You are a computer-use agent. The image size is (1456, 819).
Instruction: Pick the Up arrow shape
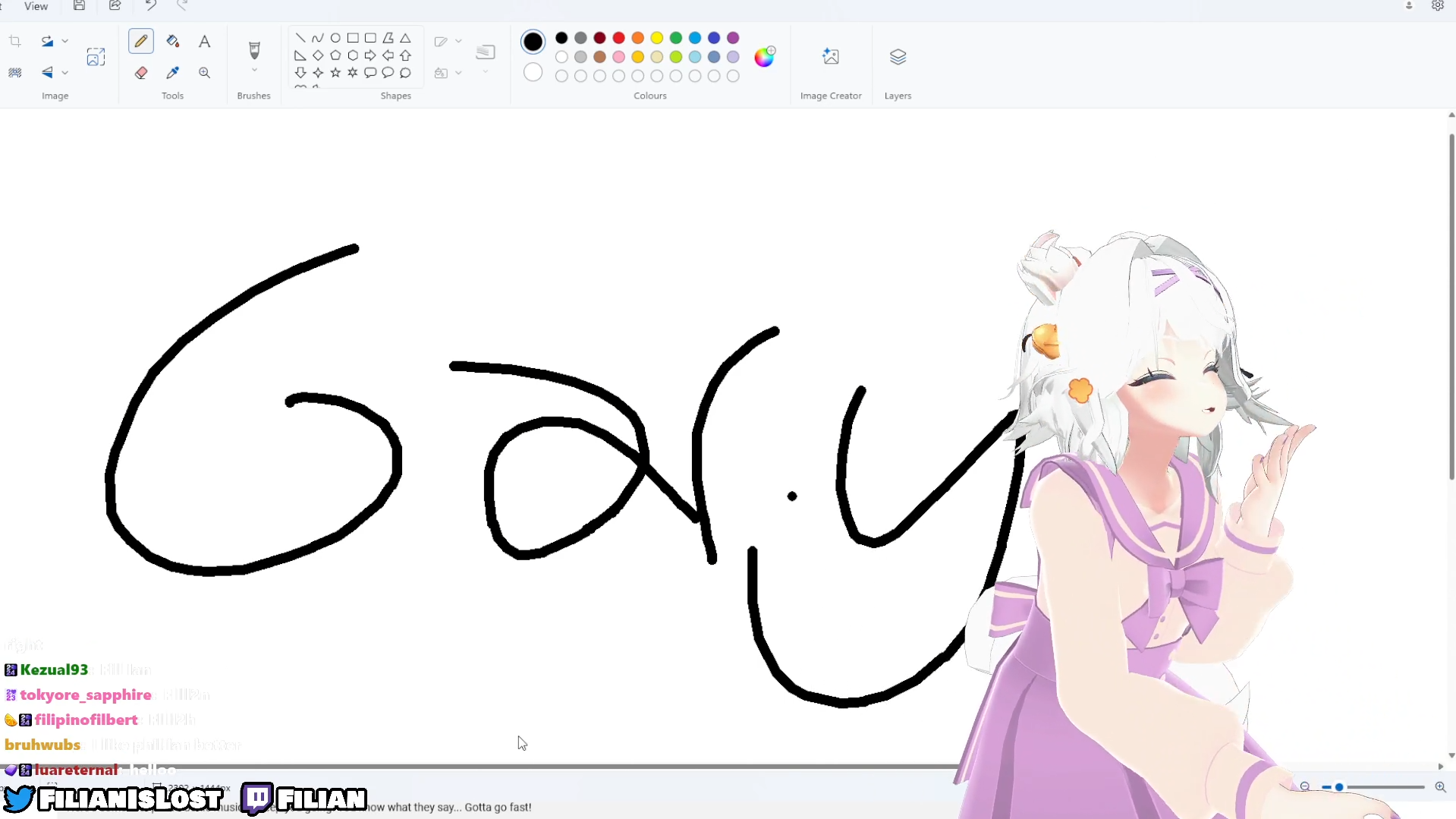405,55
